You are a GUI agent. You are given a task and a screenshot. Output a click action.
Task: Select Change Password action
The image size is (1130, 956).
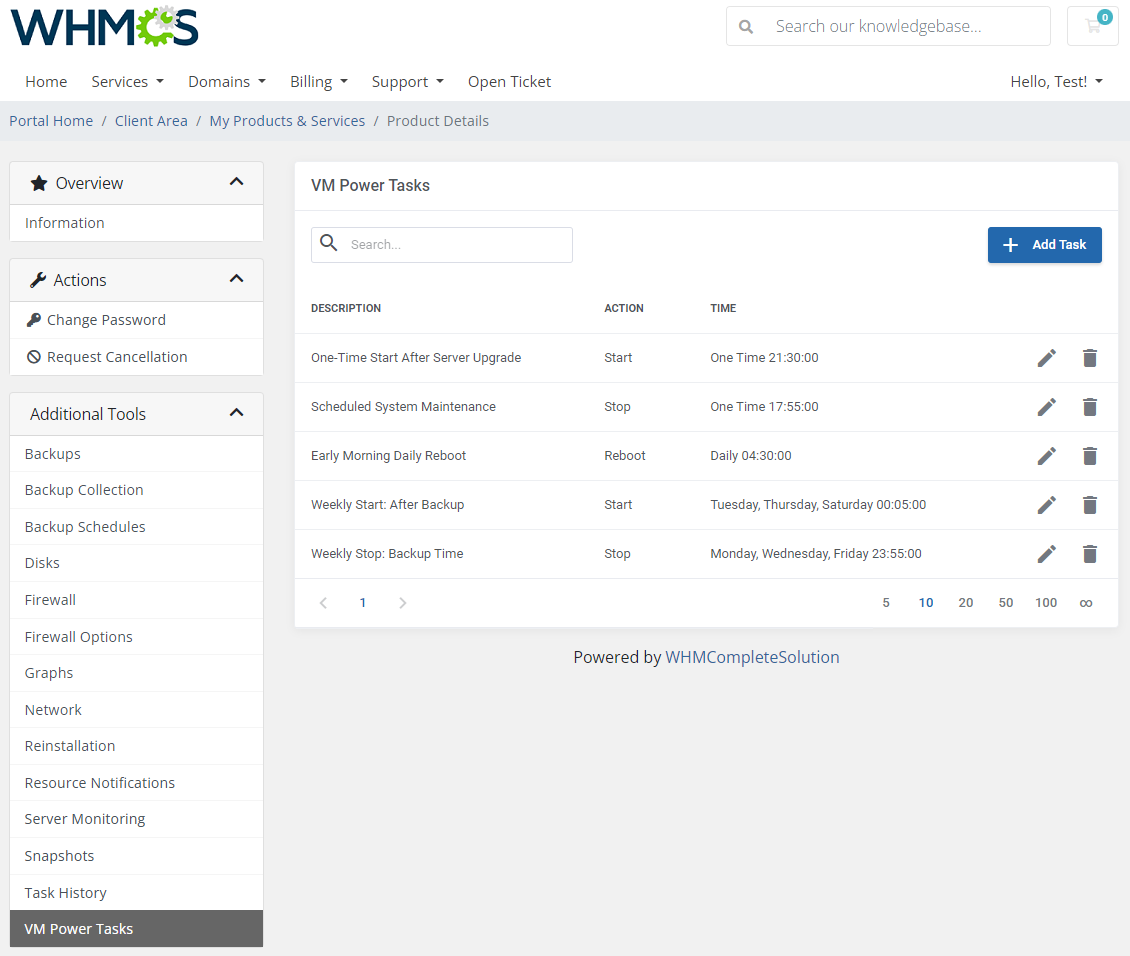(136, 320)
